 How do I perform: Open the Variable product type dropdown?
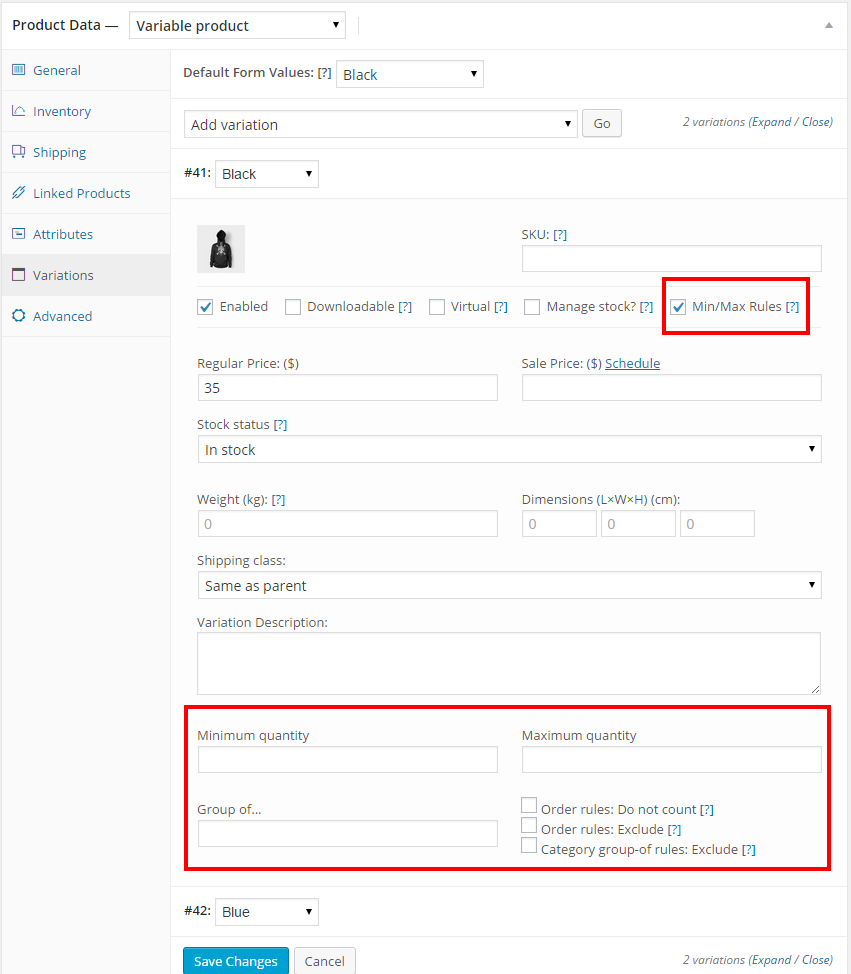pyautogui.click(x=237, y=26)
